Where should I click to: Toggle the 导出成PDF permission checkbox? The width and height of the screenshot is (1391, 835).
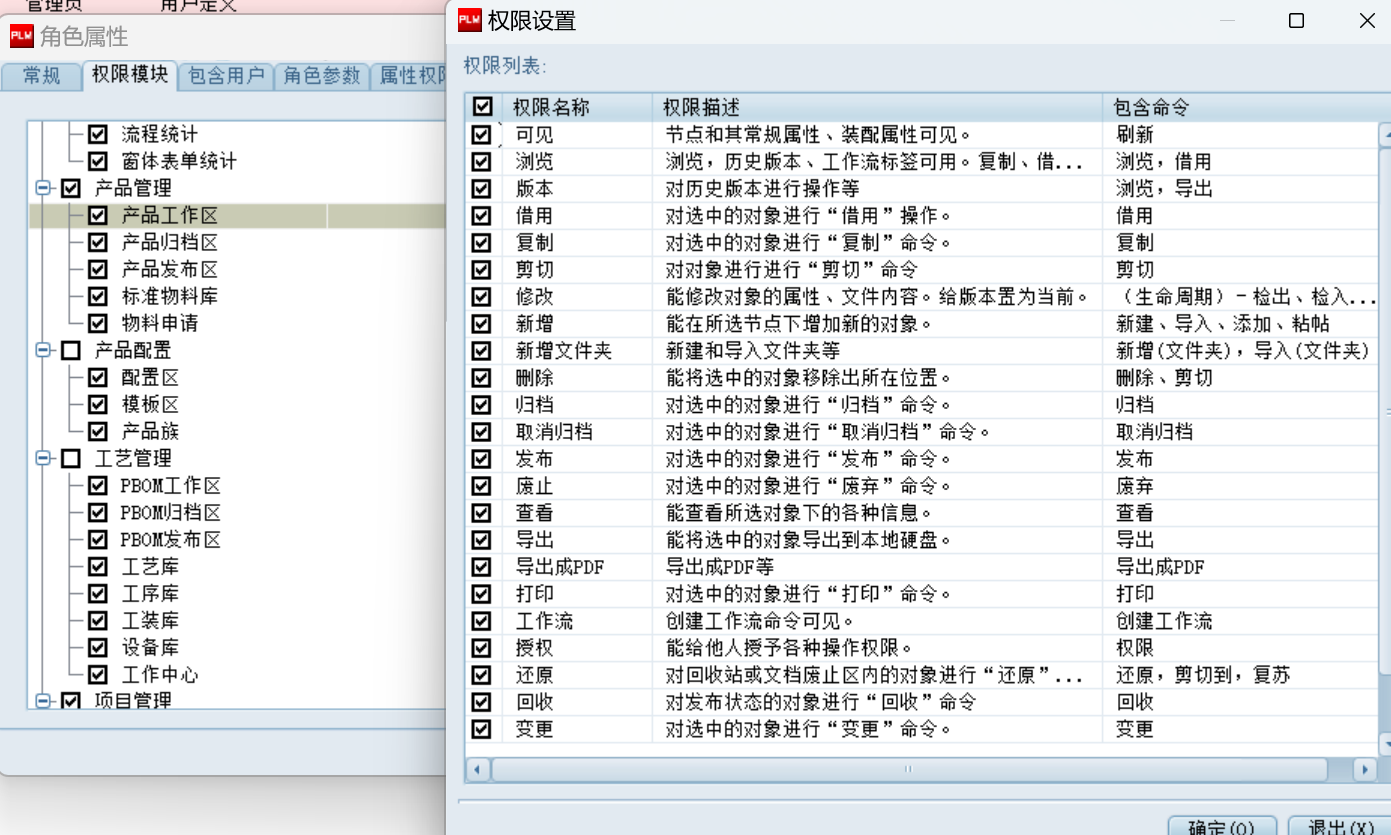point(482,566)
